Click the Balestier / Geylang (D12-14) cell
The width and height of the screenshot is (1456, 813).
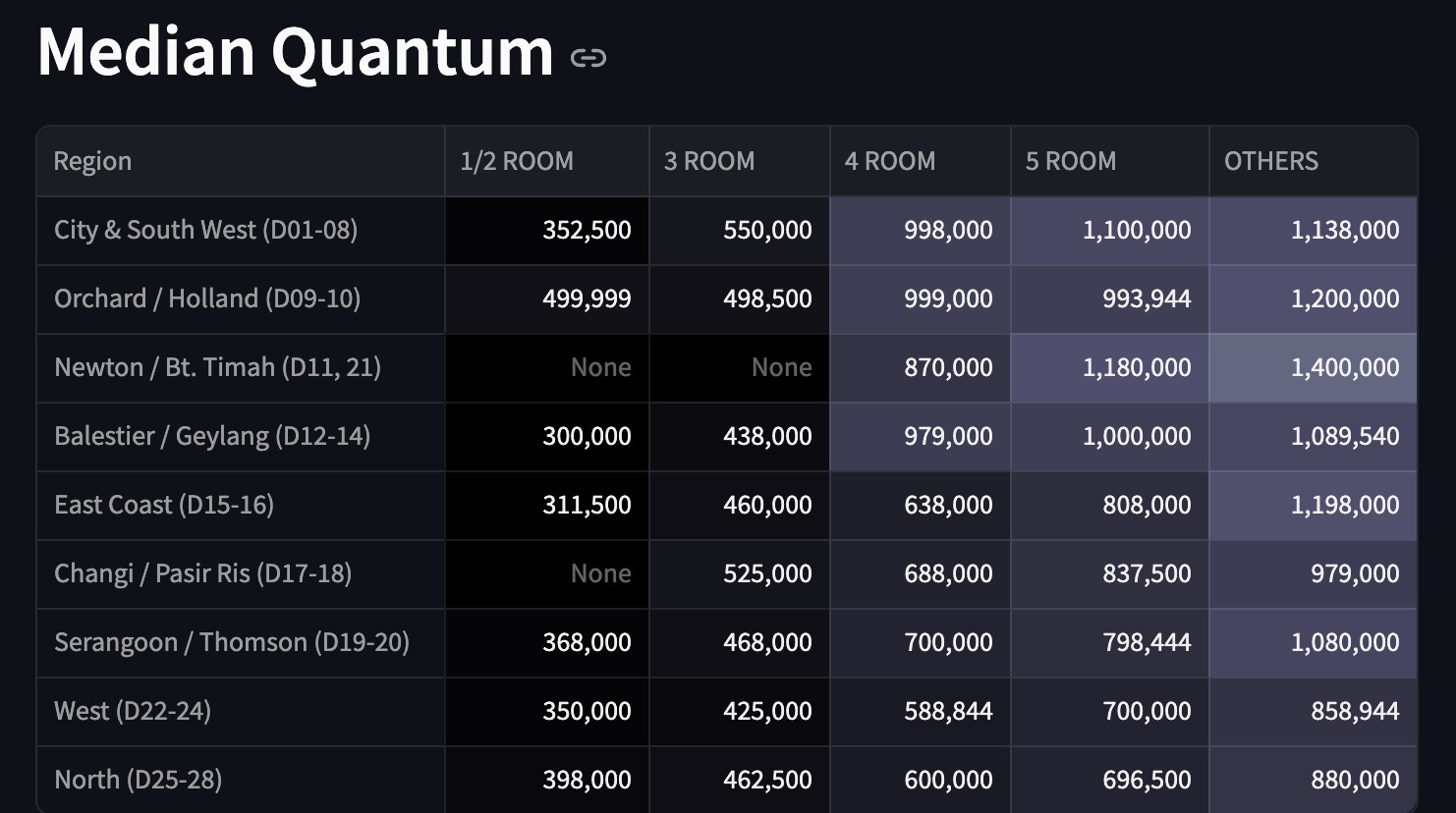tap(212, 436)
